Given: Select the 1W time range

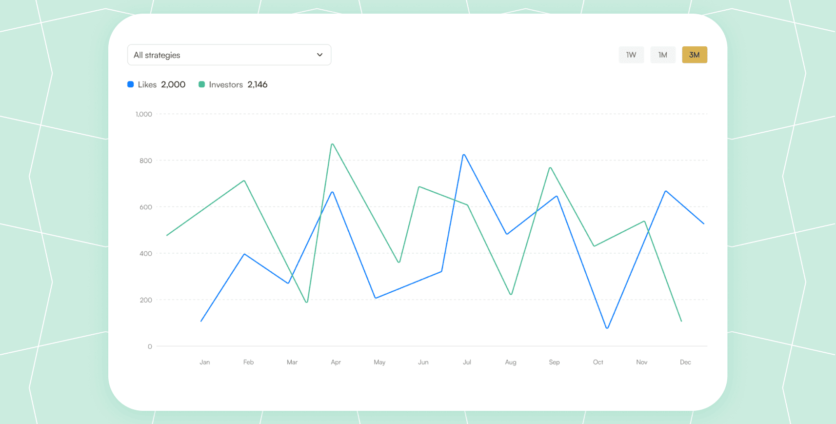Looking at the screenshot, I should pyautogui.click(x=631, y=55).
